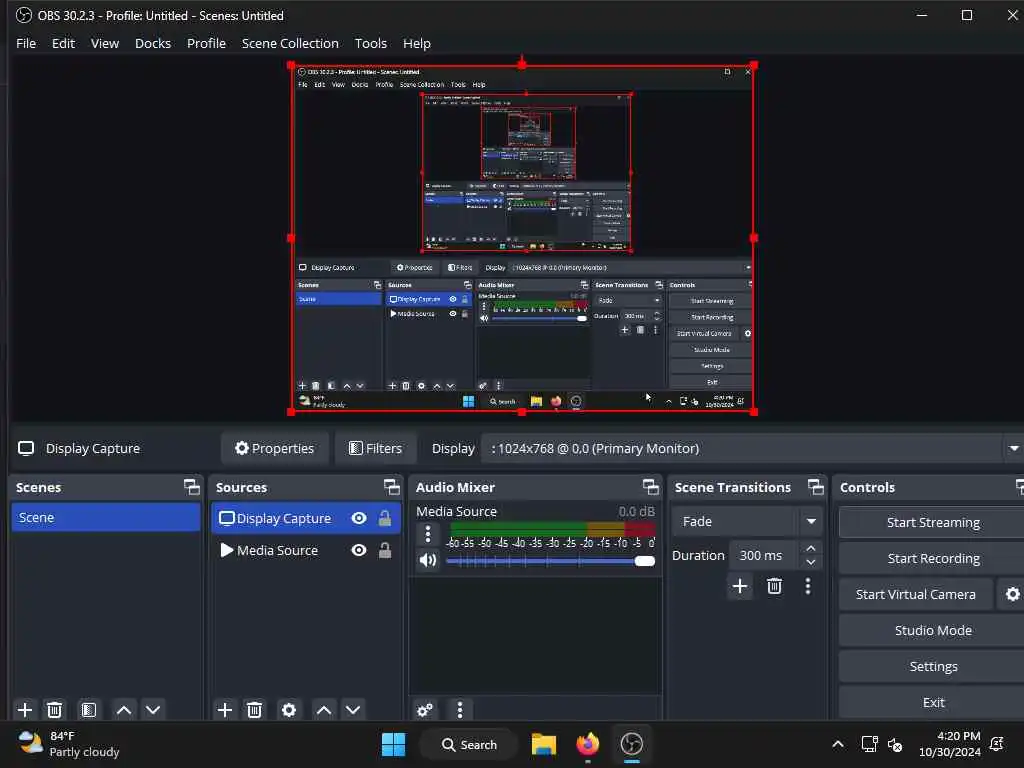Screen dimensions: 1024x768
Task: Open source properties gear in Sources panel
Action: [x=289, y=710]
